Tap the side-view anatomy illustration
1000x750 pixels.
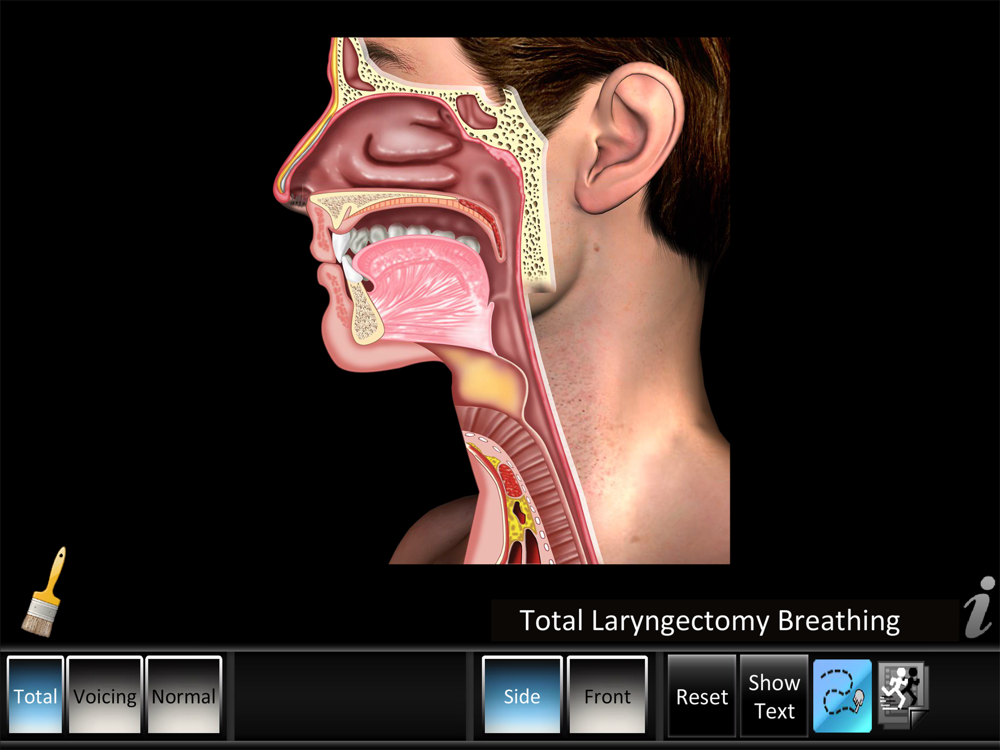(501, 300)
